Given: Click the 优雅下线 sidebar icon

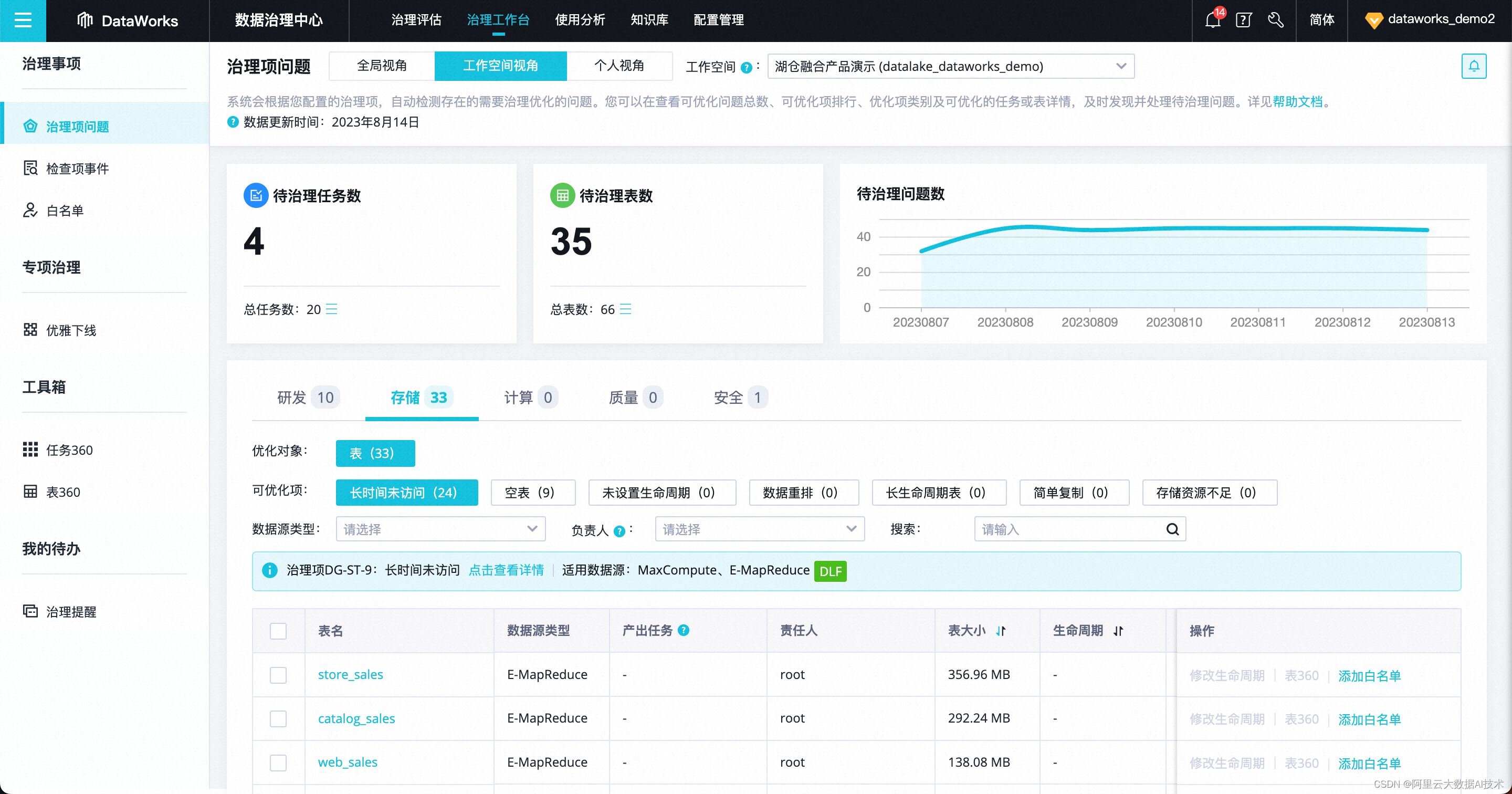Looking at the screenshot, I should (30, 329).
